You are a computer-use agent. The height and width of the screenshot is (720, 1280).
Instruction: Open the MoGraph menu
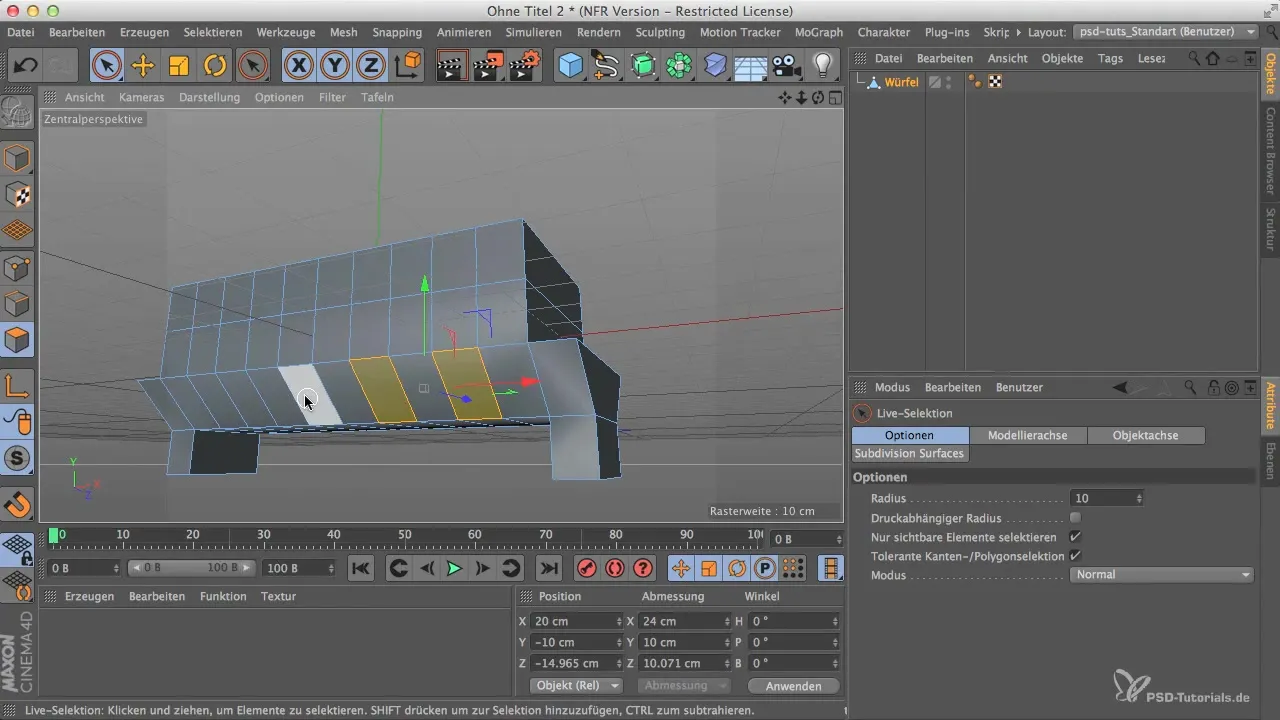pyautogui.click(x=818, y=32)
